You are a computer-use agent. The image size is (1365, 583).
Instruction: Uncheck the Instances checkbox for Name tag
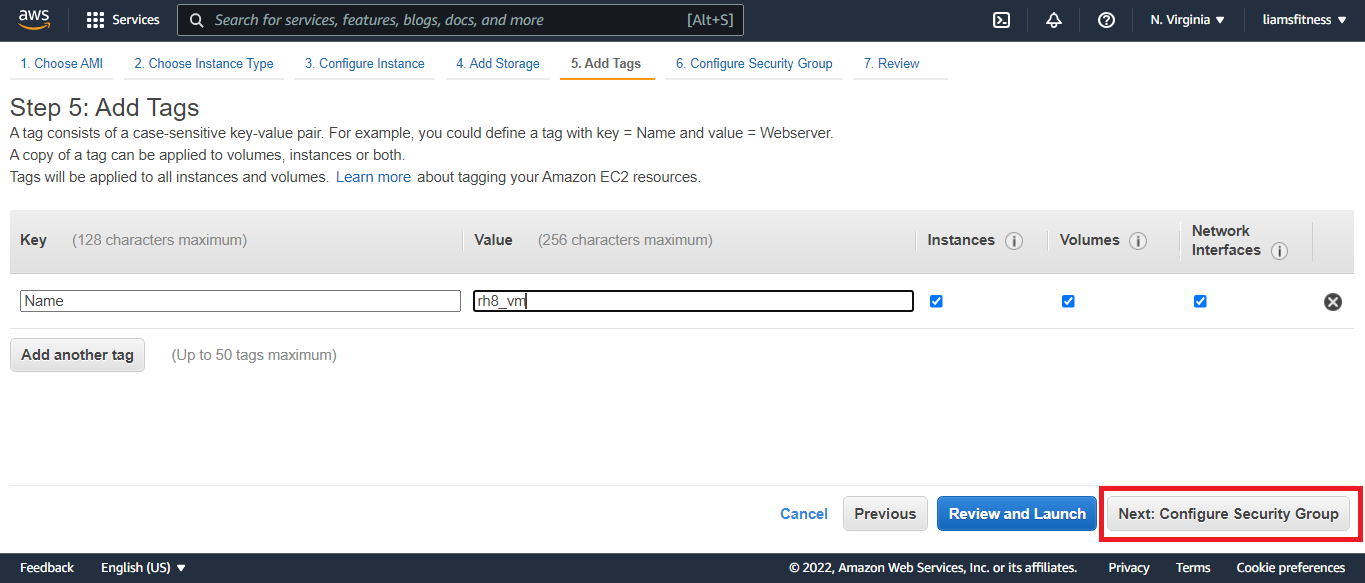click(936, 301)
